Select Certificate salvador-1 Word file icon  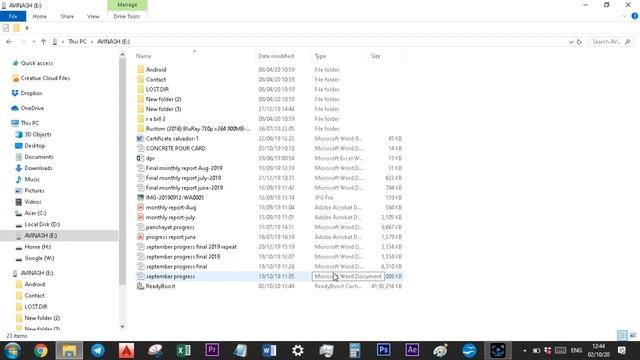(x=140, y=138)
